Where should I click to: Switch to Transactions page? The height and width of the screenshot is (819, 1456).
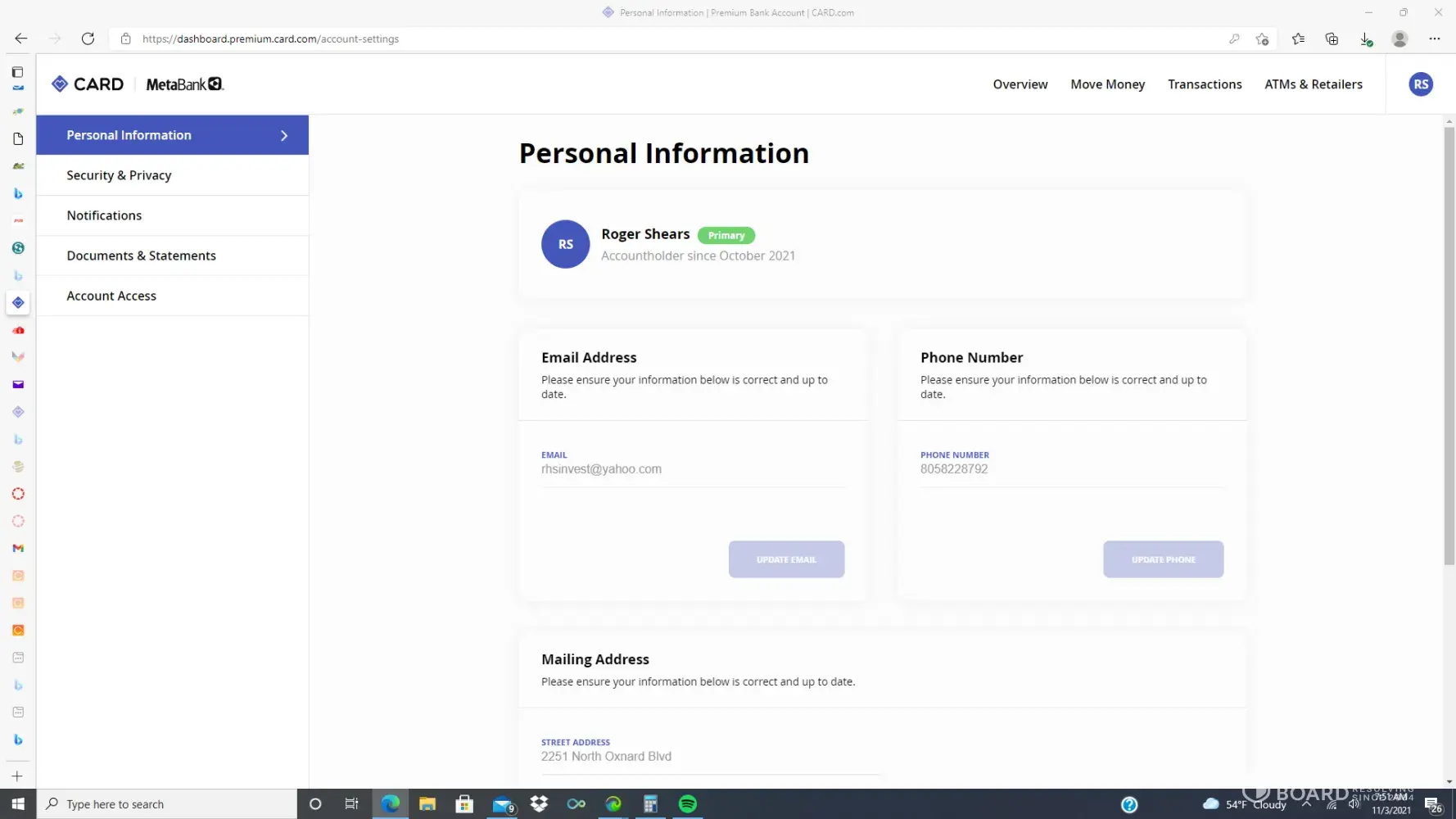tap(1204, 84)
